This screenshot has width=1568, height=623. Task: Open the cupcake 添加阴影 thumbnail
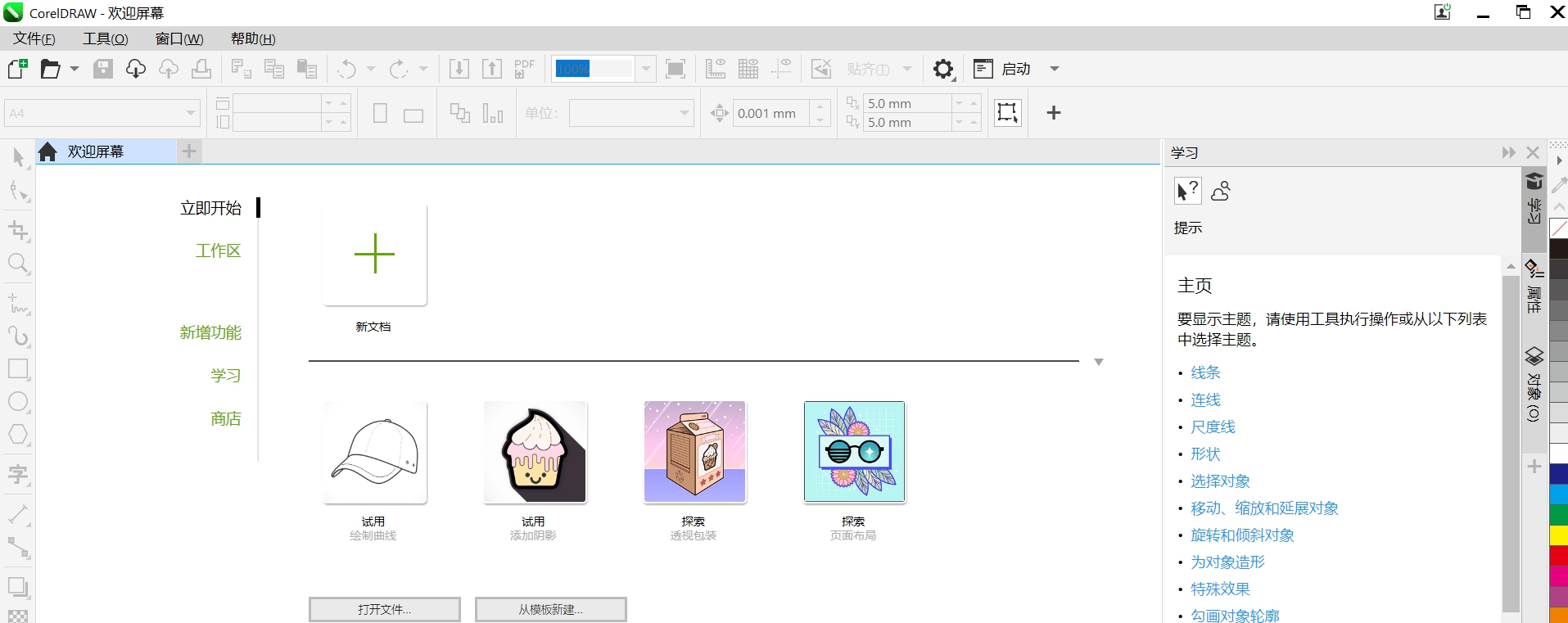click(x=535, y=452)
